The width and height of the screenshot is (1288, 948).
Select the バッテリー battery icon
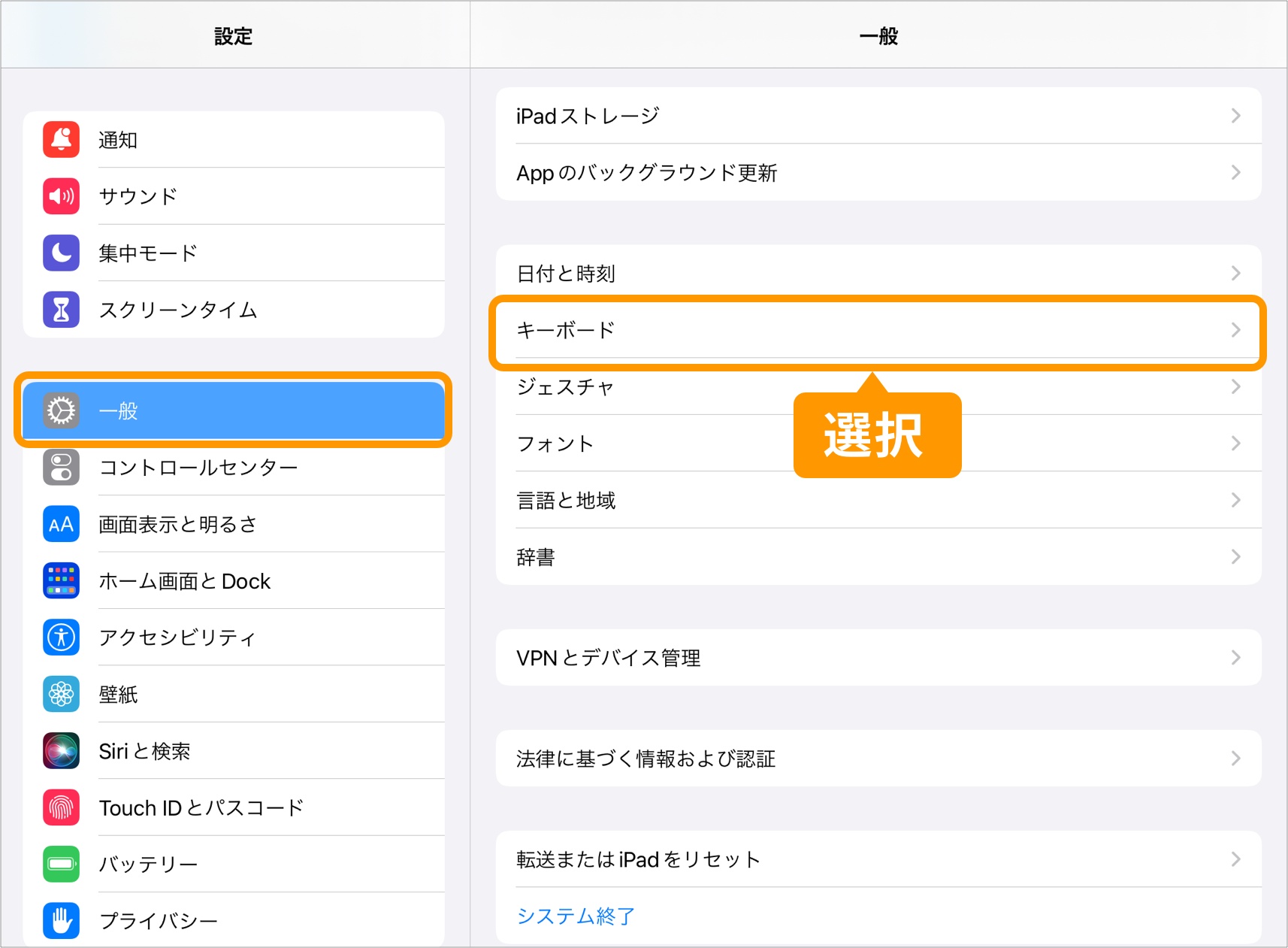coord(61,864)
